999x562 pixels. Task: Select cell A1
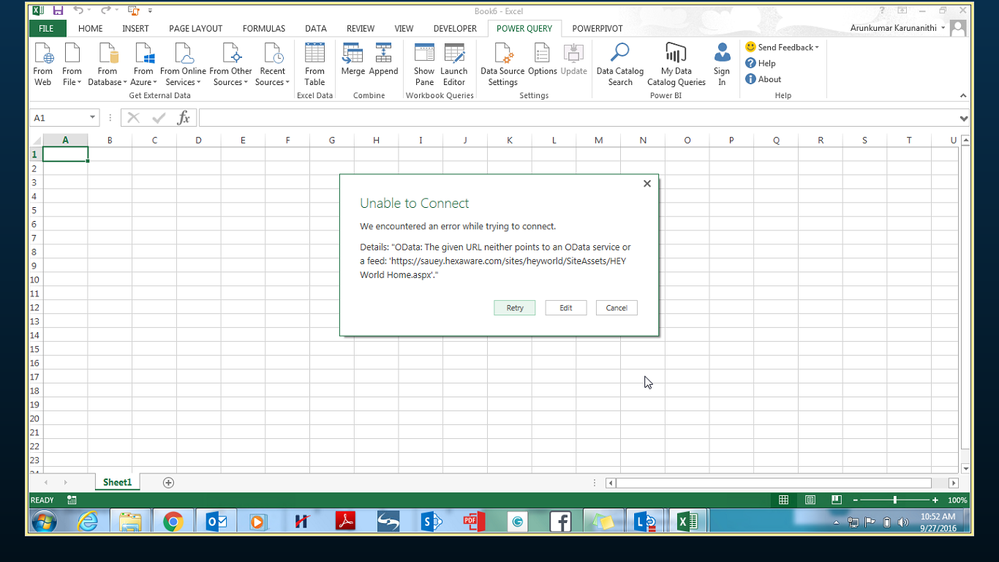pyautogui.click(x=65, y=154)
